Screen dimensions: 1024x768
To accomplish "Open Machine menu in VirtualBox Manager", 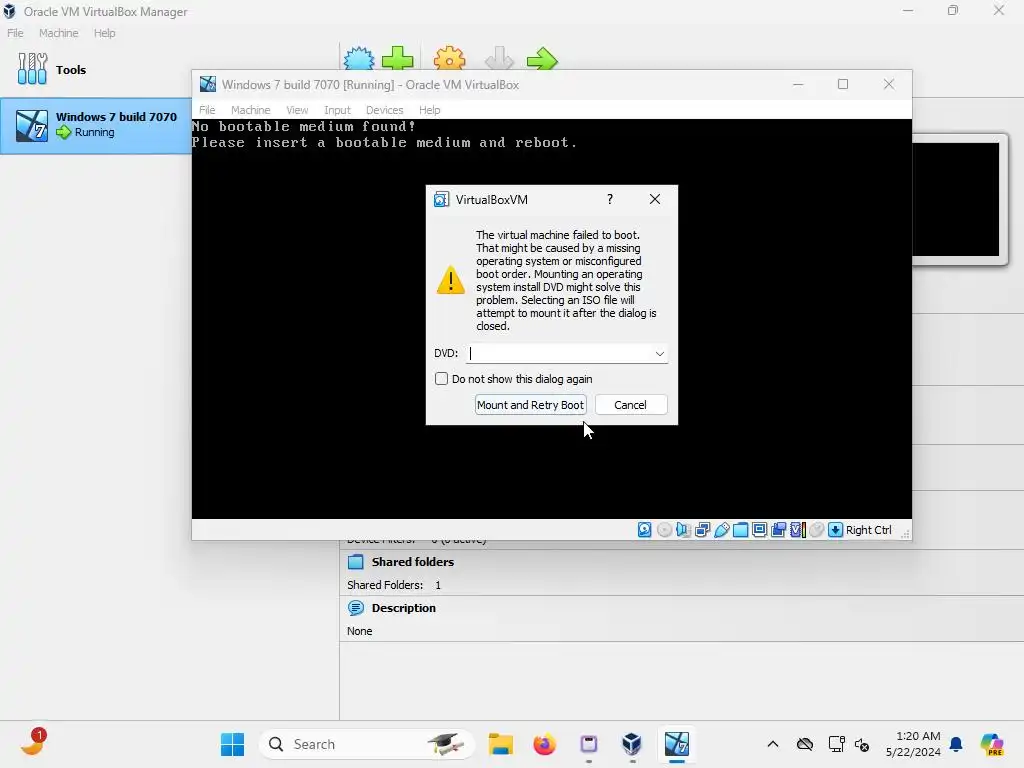I will tap(59, 33).
